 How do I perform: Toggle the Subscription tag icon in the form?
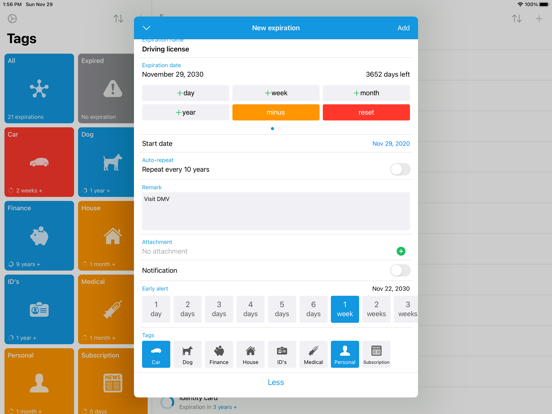[376, 354]
